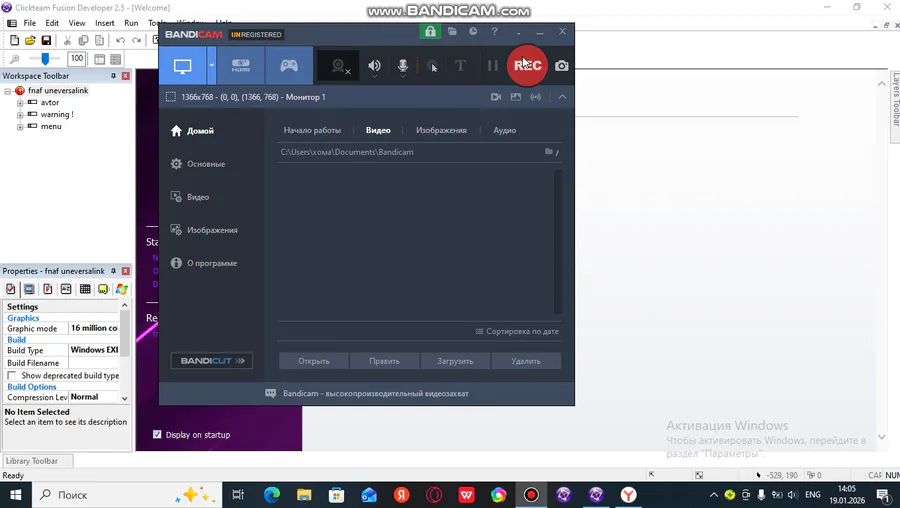The height and width of the screenshot is (508, 900).
Task: Open Bandicam output folder icon in title bar
Action: [452, 31]
